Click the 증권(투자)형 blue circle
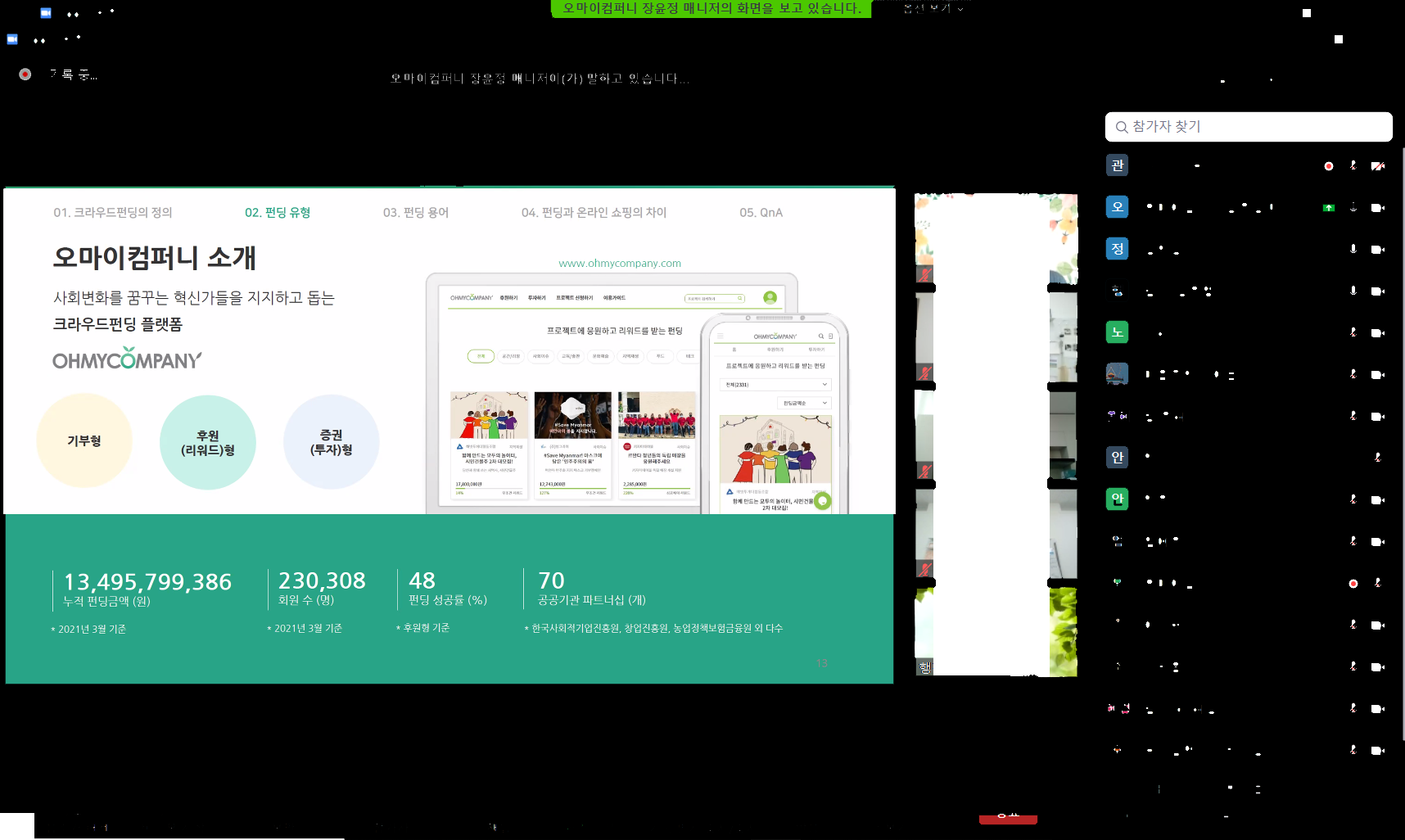The width and height of the screenshot is (1405, 840). (x=332, y=442)
